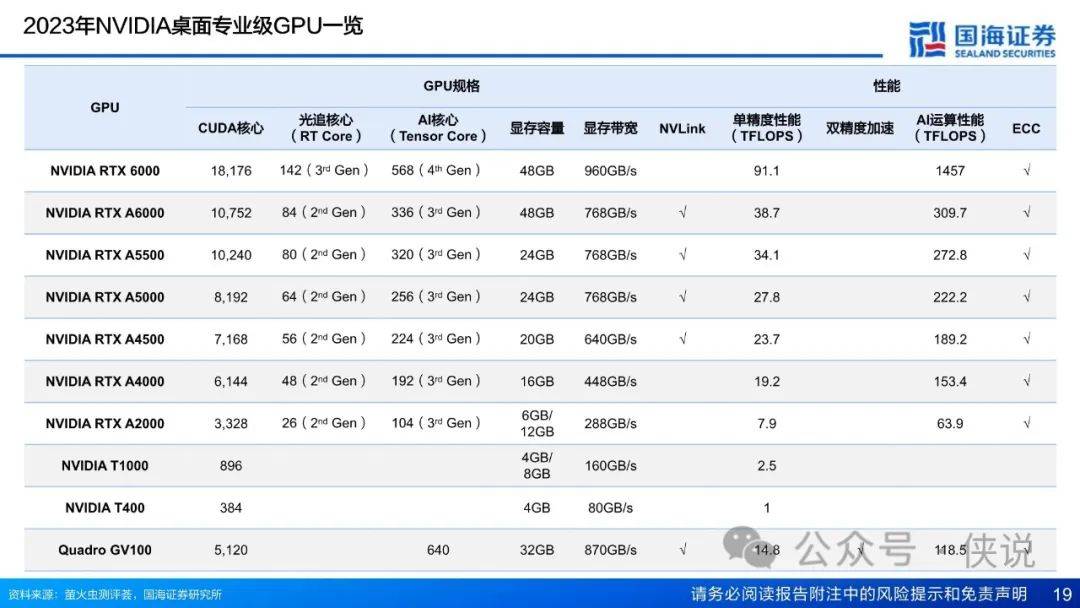The width and height of the screenshot is (1080, 608).
Task: Click the RT core cell "84 (2nd Gen)"
Action: pyautogui.click(x=324, y=213)
